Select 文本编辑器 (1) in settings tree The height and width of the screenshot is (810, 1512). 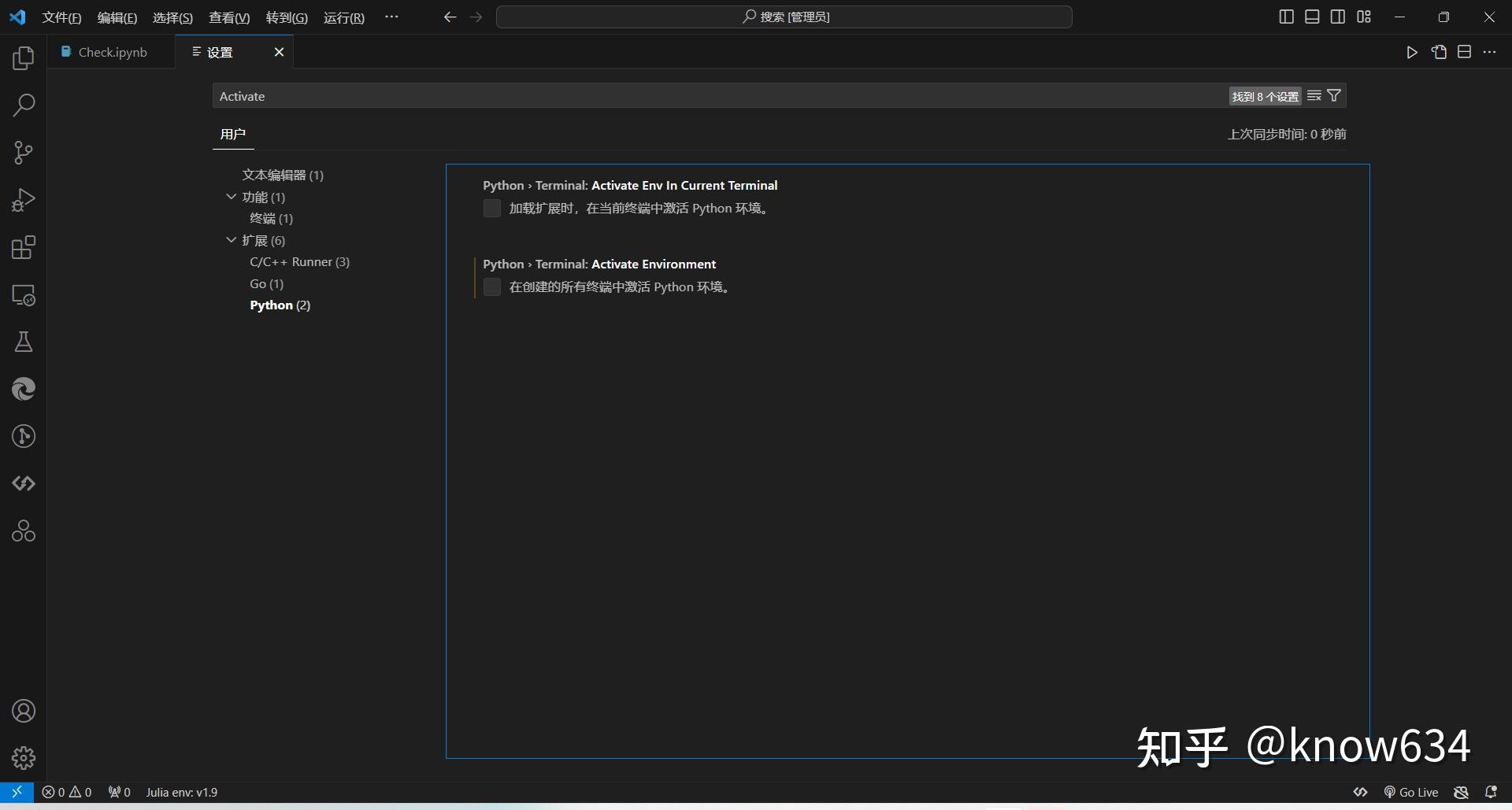(283, 175)
